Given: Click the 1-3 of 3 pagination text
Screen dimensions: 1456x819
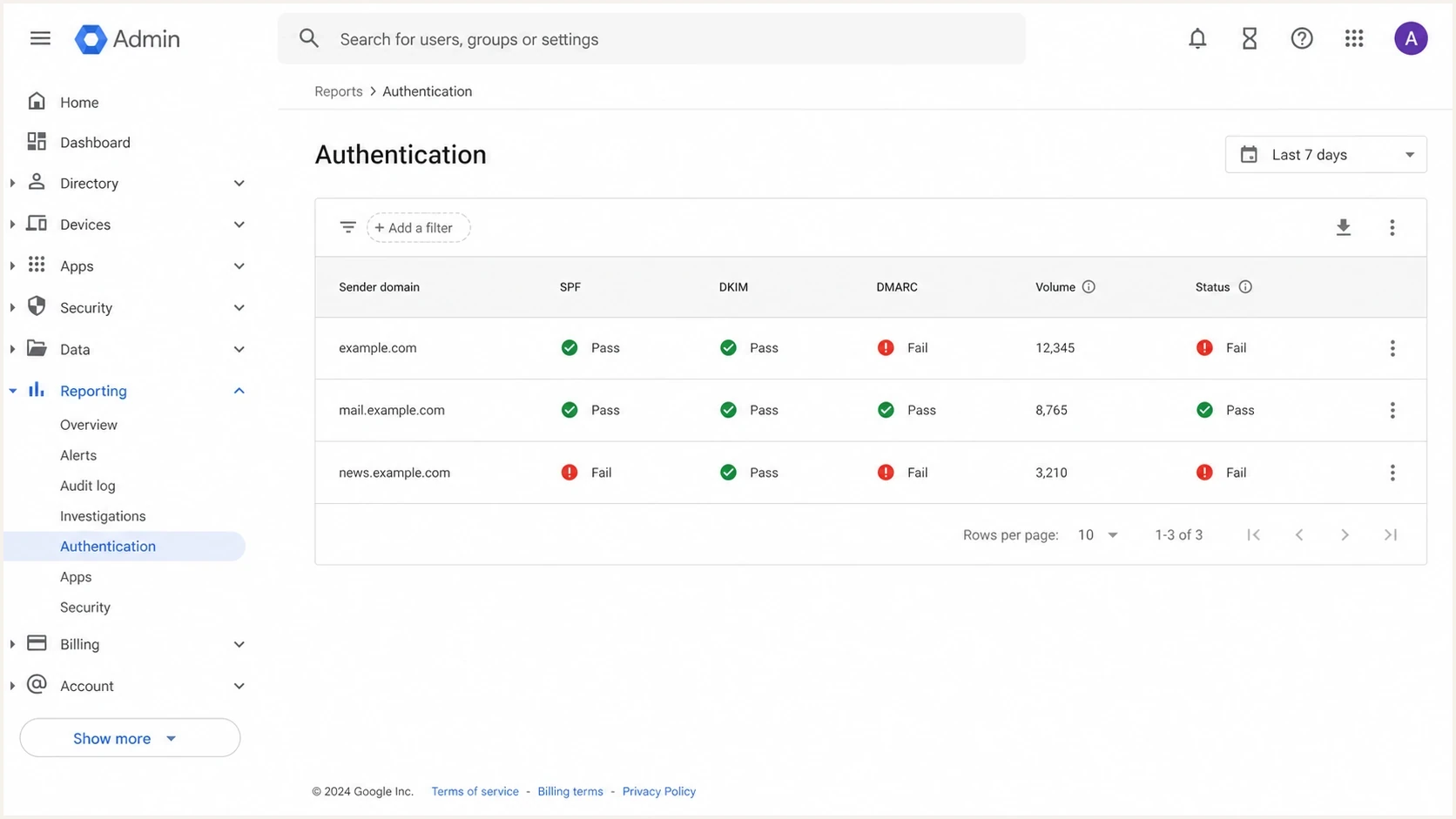Looking at the screenshot, I should (1179, 534).
